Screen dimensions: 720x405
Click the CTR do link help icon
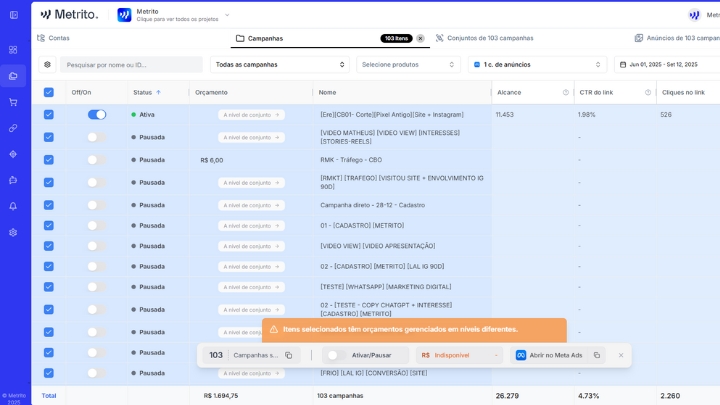(x=648, y=92)
